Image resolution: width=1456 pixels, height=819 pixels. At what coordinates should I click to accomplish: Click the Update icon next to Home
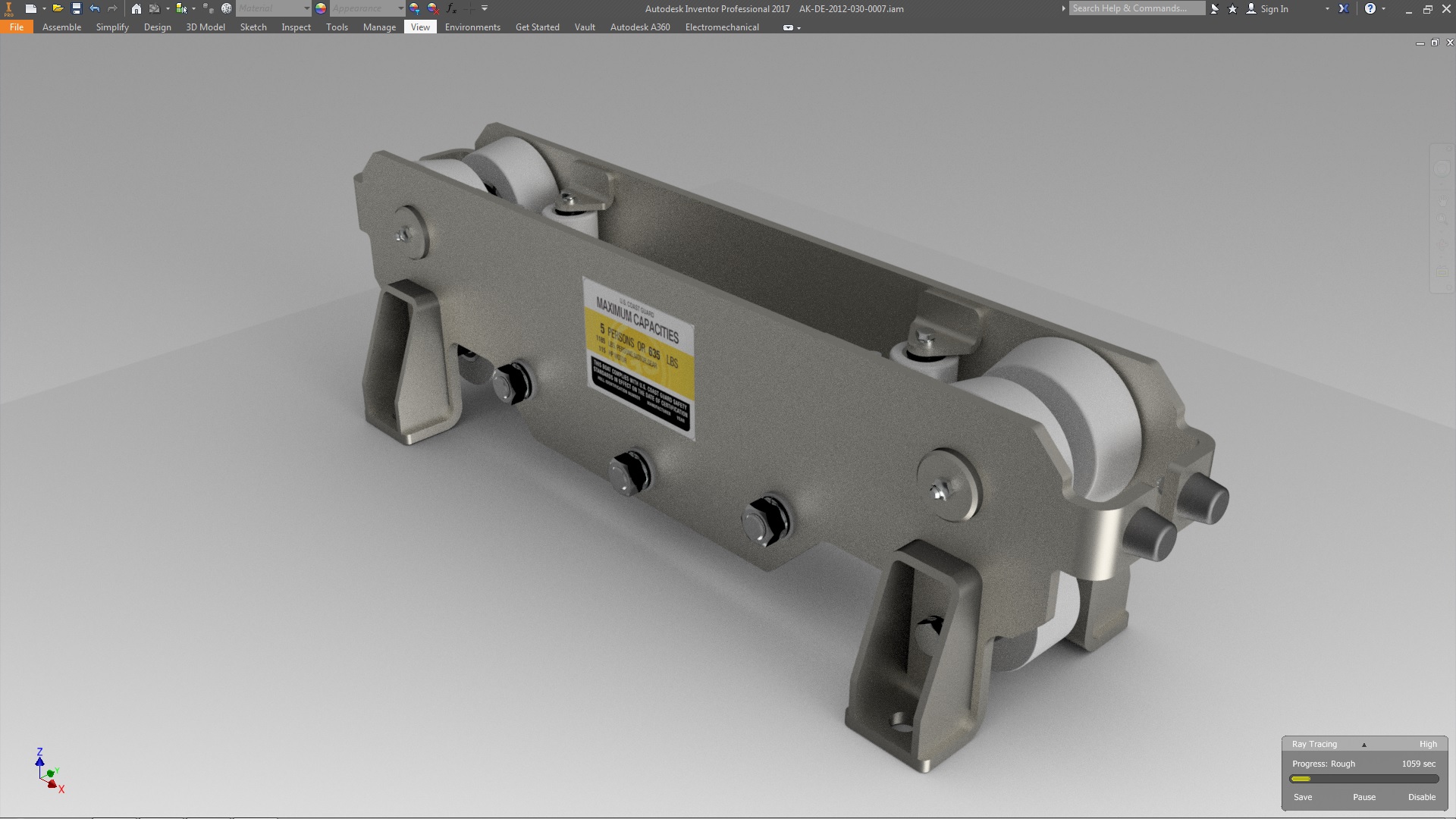pos(155,8)
